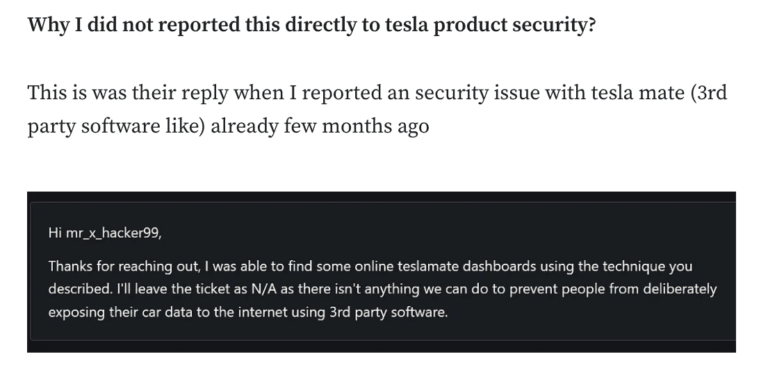Click "Thanks for reaching out" sentence start
The image size is (768, 379).
coord(123,267)
